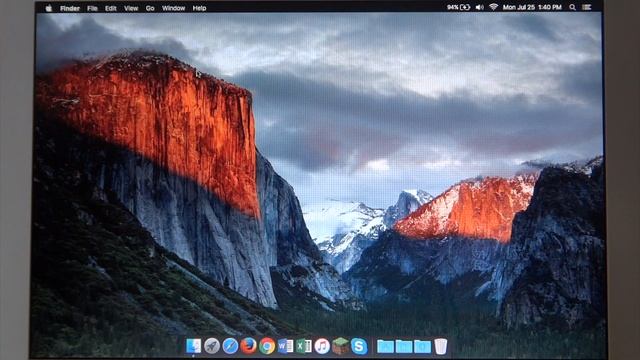640x360 pixels.
Task: Open the Wi-Fi status menu
Action: [x=493, y=7]
